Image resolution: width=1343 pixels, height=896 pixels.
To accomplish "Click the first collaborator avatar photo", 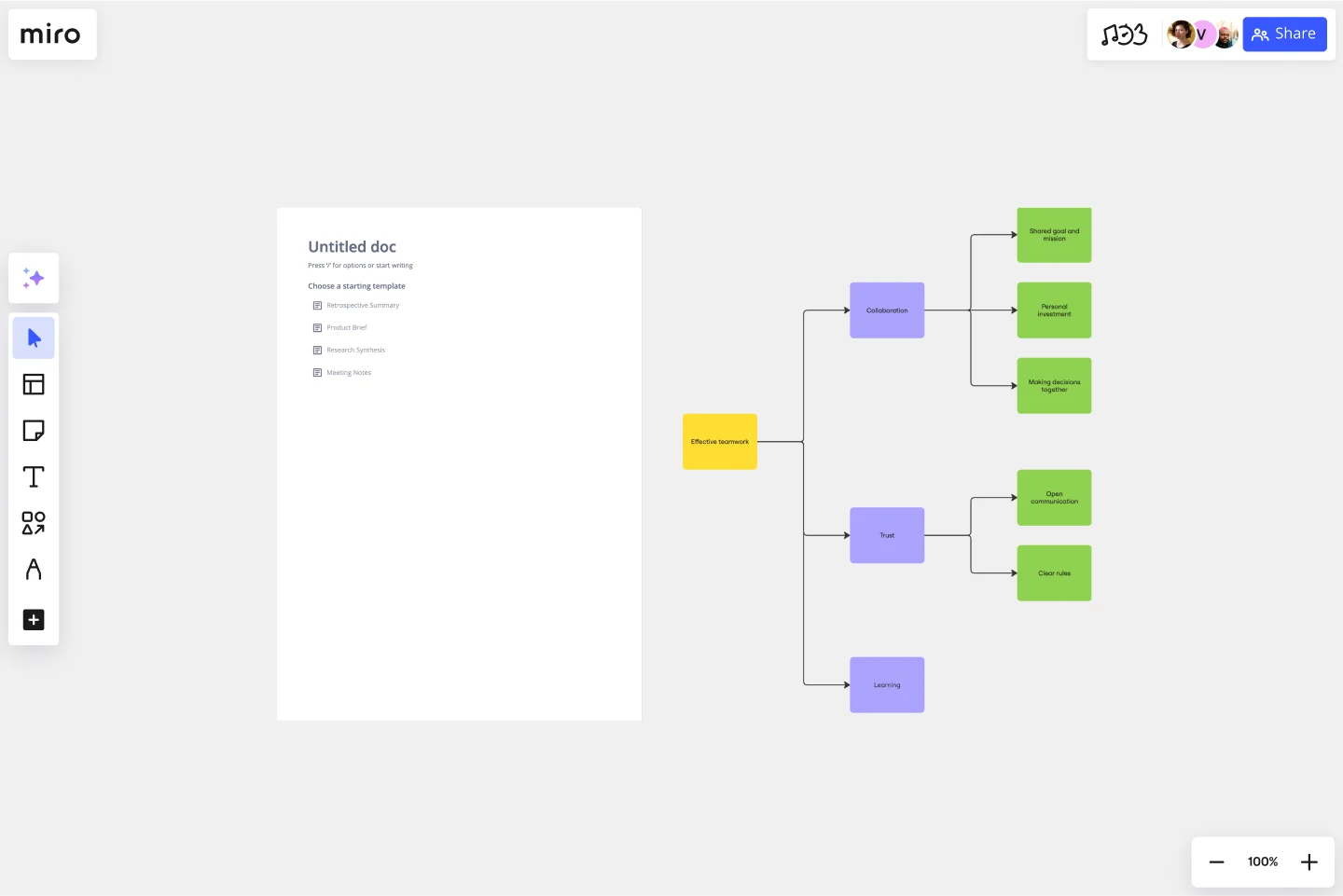I will pyautogui.click(x=1180, y=34).
